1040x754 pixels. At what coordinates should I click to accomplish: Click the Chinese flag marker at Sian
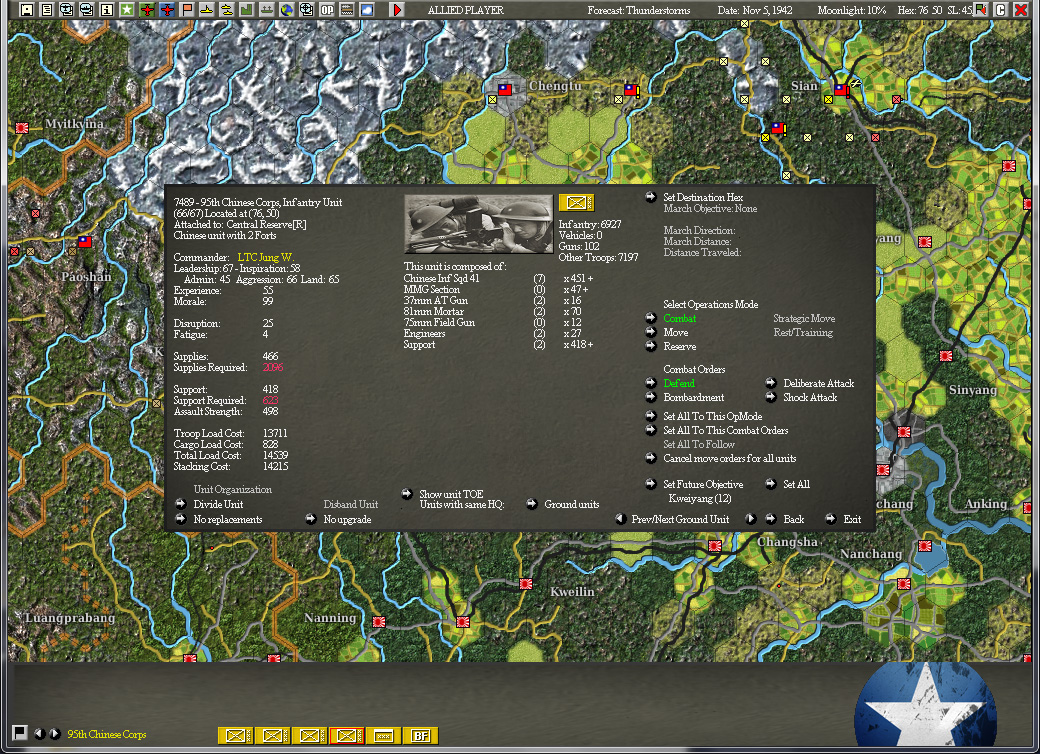(841, 90)
